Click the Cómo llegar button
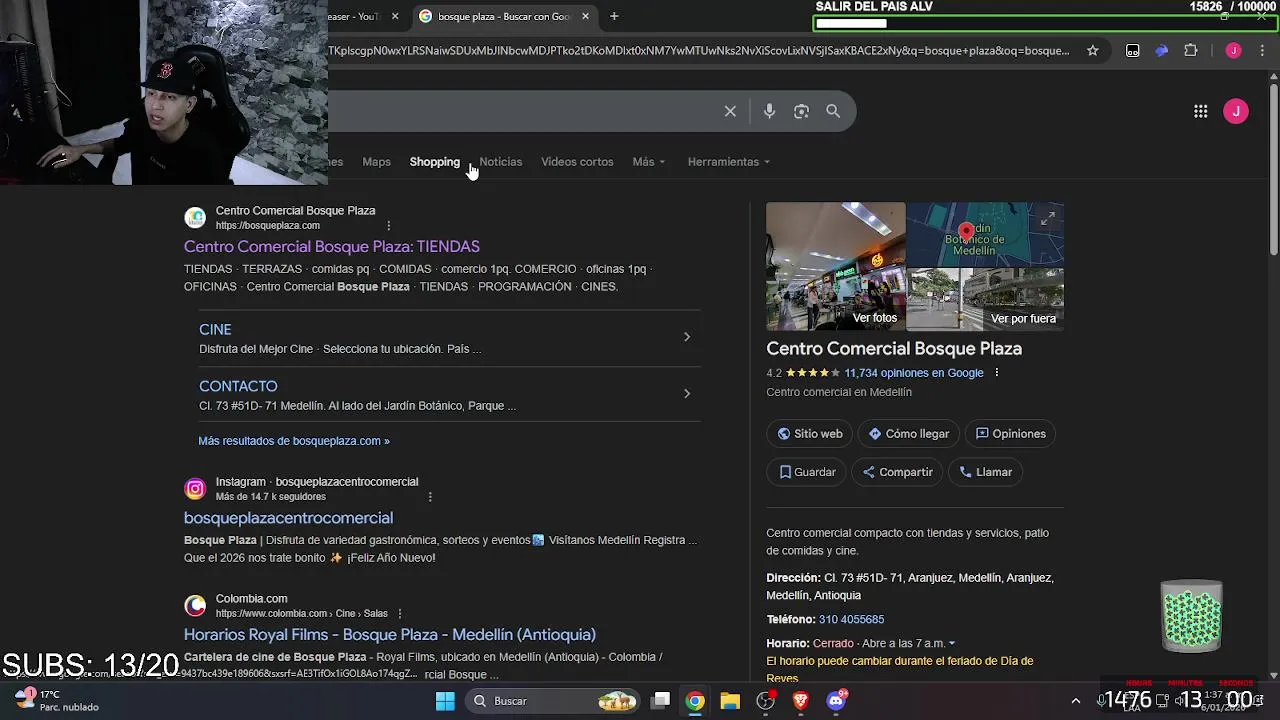The width and height of the screenshot is (1280, 720). 909,433
